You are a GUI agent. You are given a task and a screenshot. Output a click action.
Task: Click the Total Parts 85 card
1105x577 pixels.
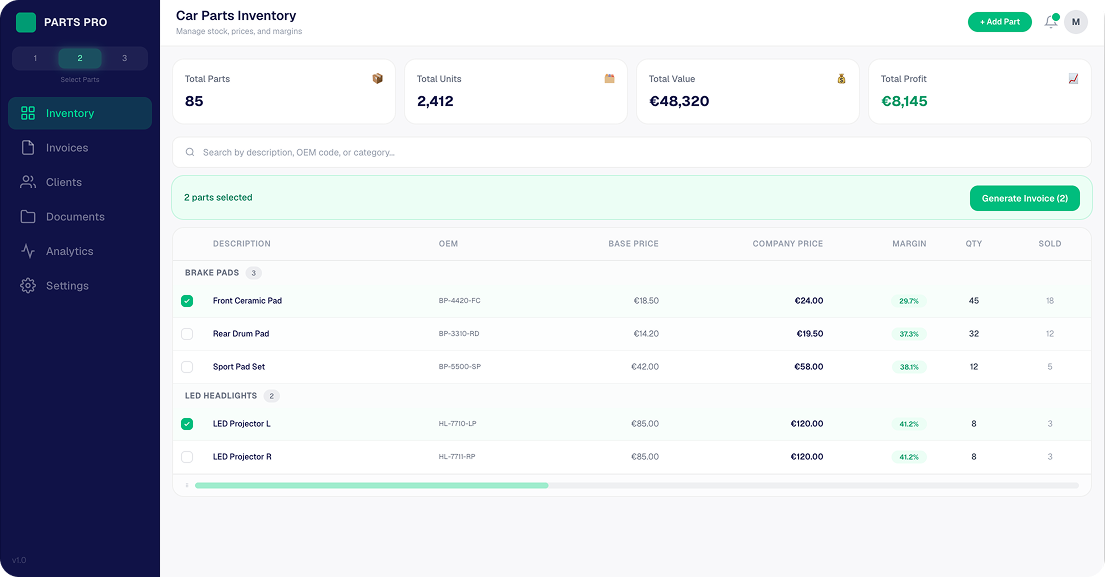[283, 92]
